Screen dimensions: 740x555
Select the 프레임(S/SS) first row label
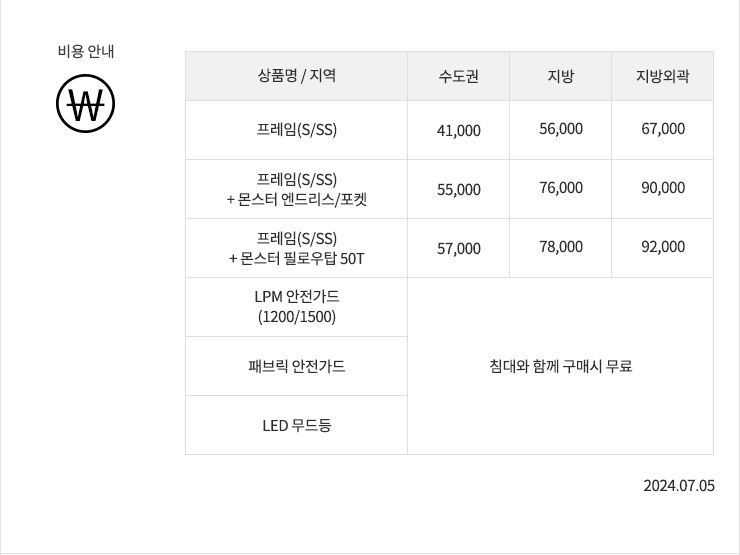[x=296, y=130]
